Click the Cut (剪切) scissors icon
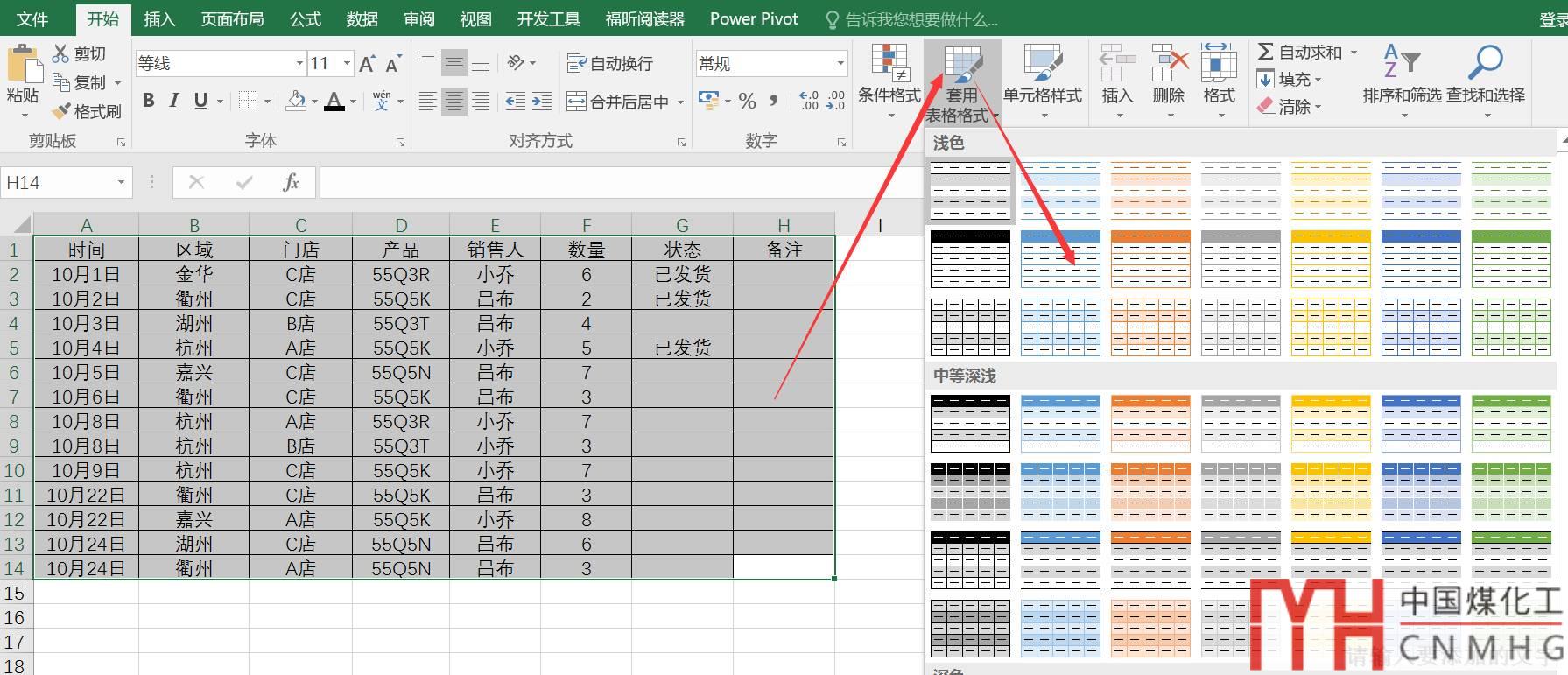 (x=60, y=54)
